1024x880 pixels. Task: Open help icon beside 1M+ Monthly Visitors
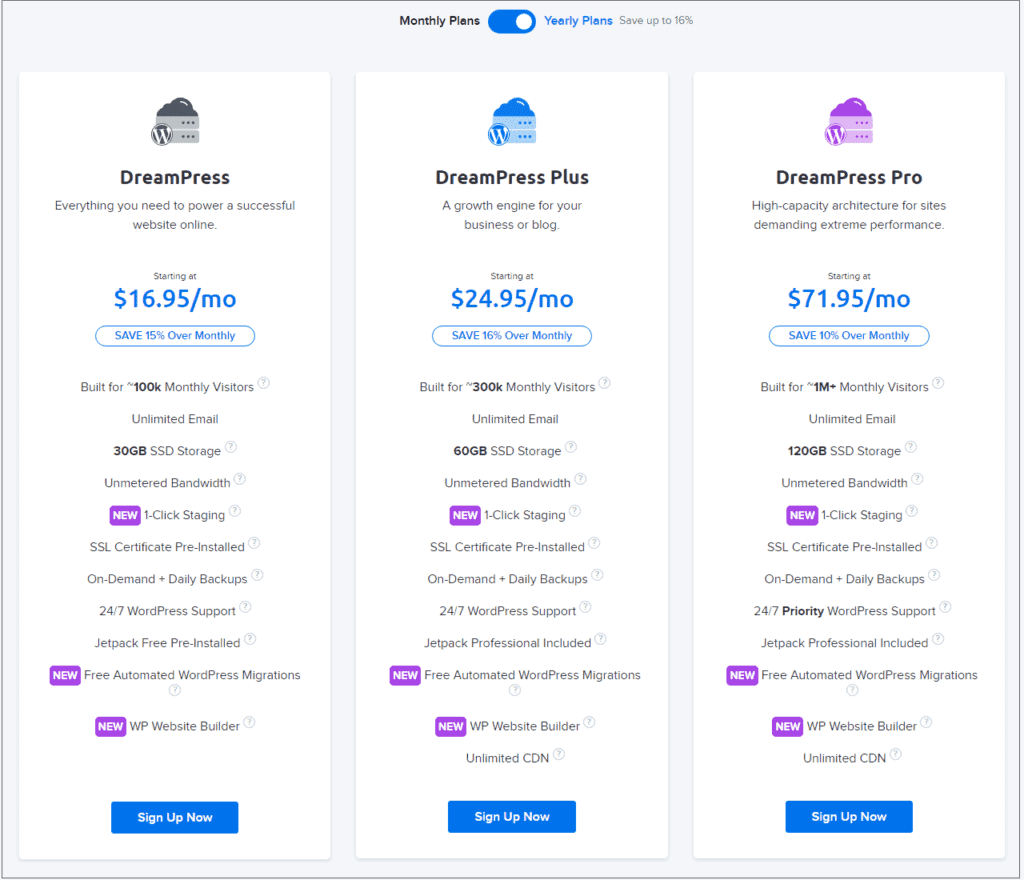(x=938, y=383)
